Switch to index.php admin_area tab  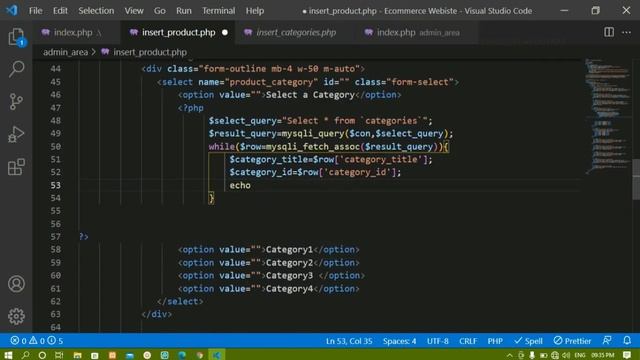[x=417, y=33]
